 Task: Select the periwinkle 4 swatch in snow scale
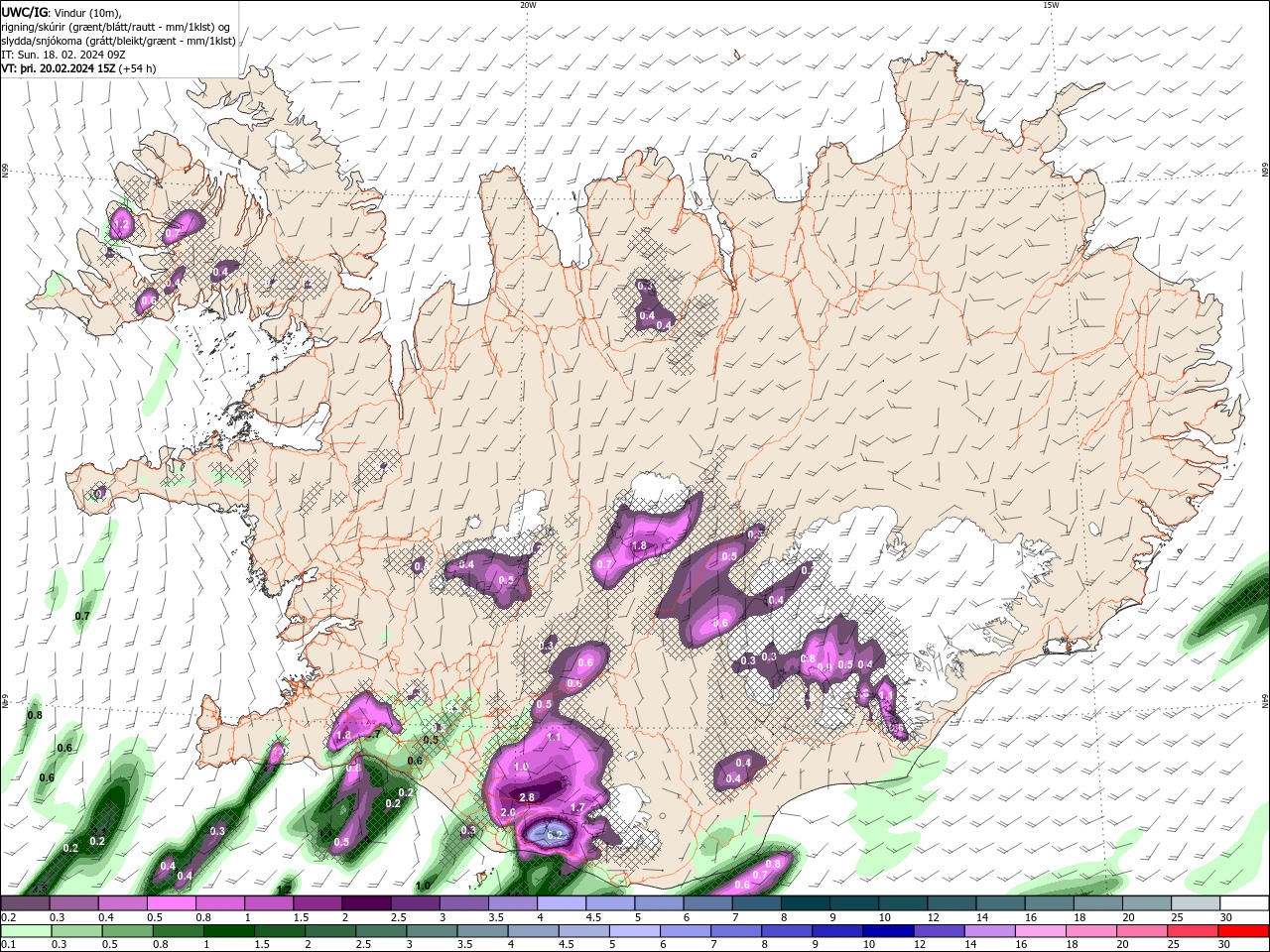click(562, 903)
